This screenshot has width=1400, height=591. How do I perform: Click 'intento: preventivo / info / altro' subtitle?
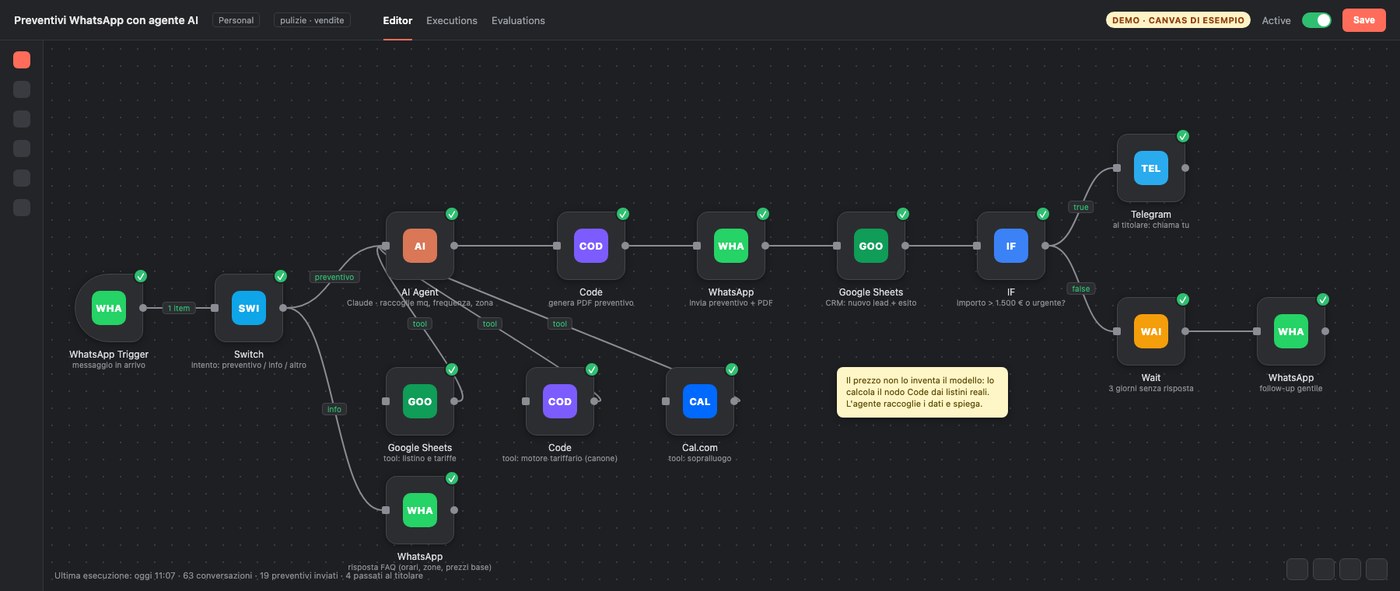249,365
